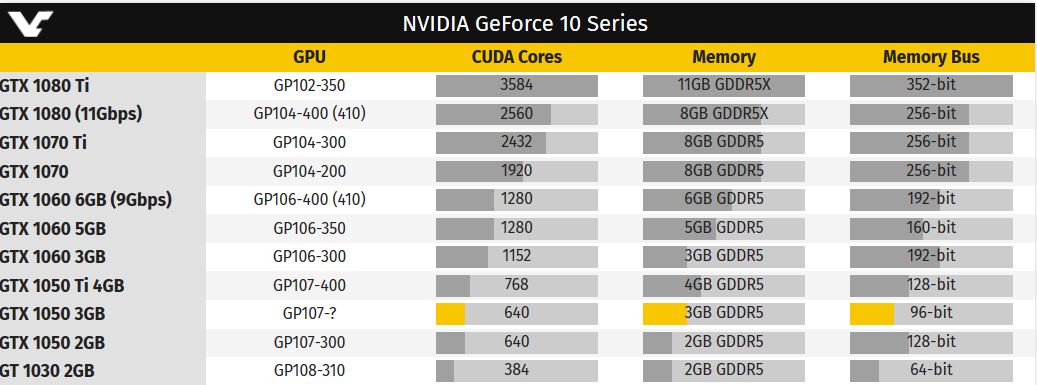Select the GTX 1050 3GB row label
Screen dimensions: 1037x385
click(52, 314)
